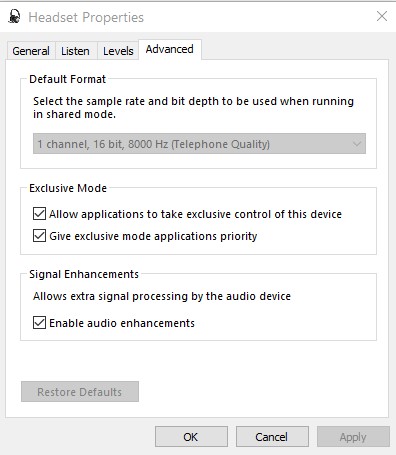Image resolution: width=396 pixels, height=455 pixels.
Task: Uncheck give exclusive mode applications priority
Action: click(x=39, y=236)
